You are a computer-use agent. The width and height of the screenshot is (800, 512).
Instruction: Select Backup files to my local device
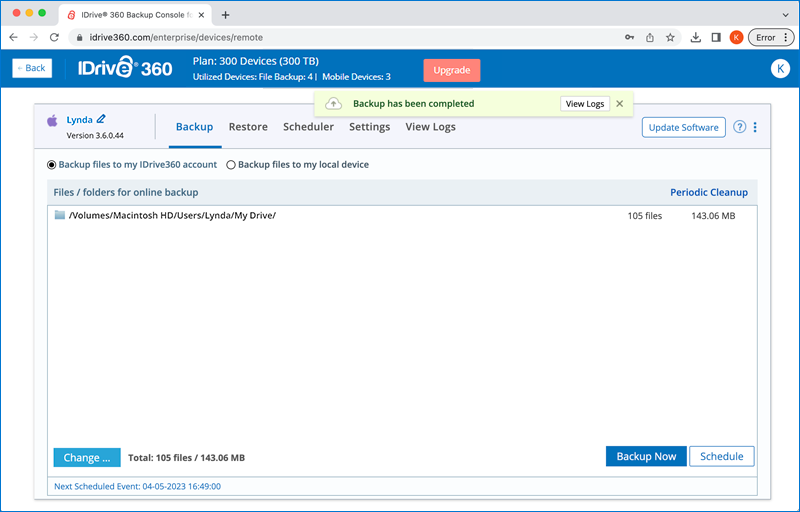(231, 165)
